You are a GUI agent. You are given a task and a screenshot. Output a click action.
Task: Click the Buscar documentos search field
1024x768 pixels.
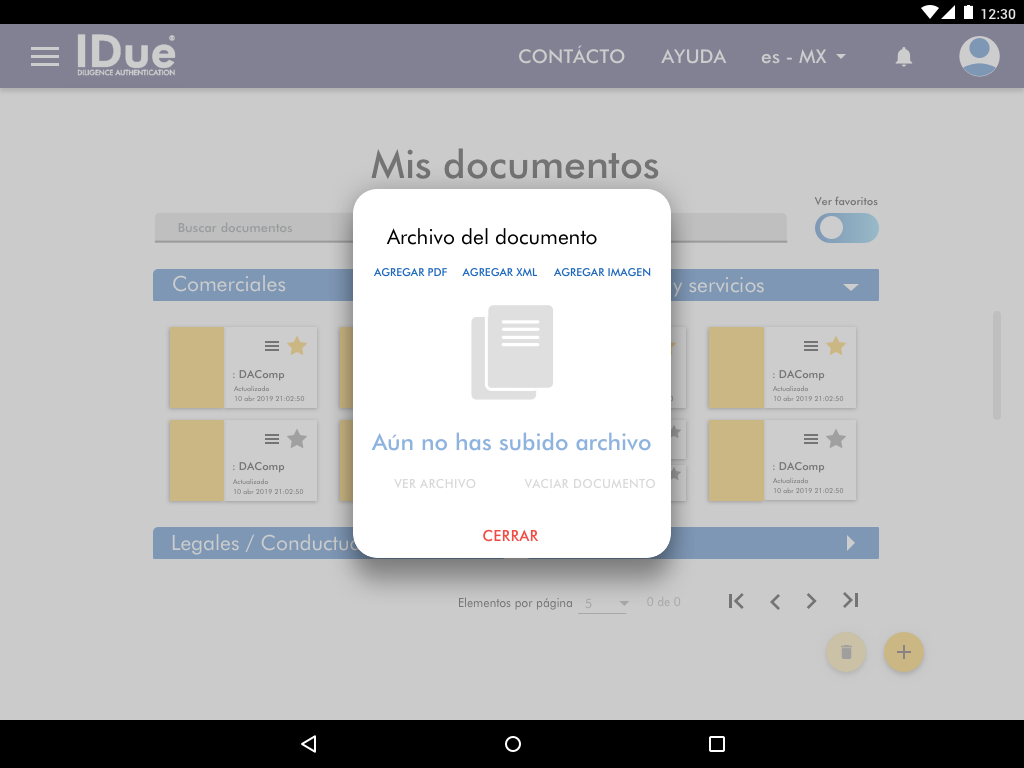255,228
